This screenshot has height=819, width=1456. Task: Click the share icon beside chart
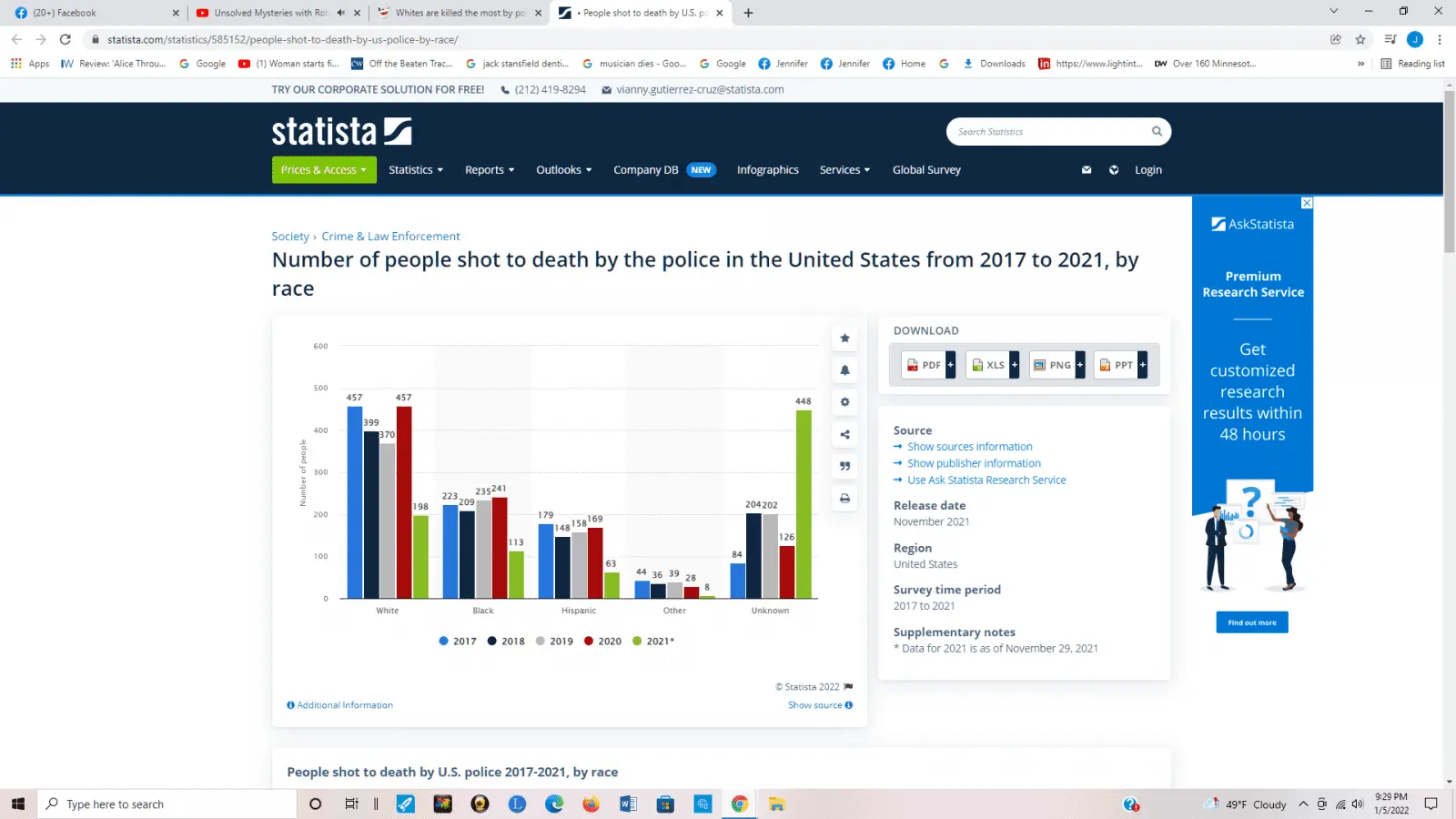tap(844, 435)
